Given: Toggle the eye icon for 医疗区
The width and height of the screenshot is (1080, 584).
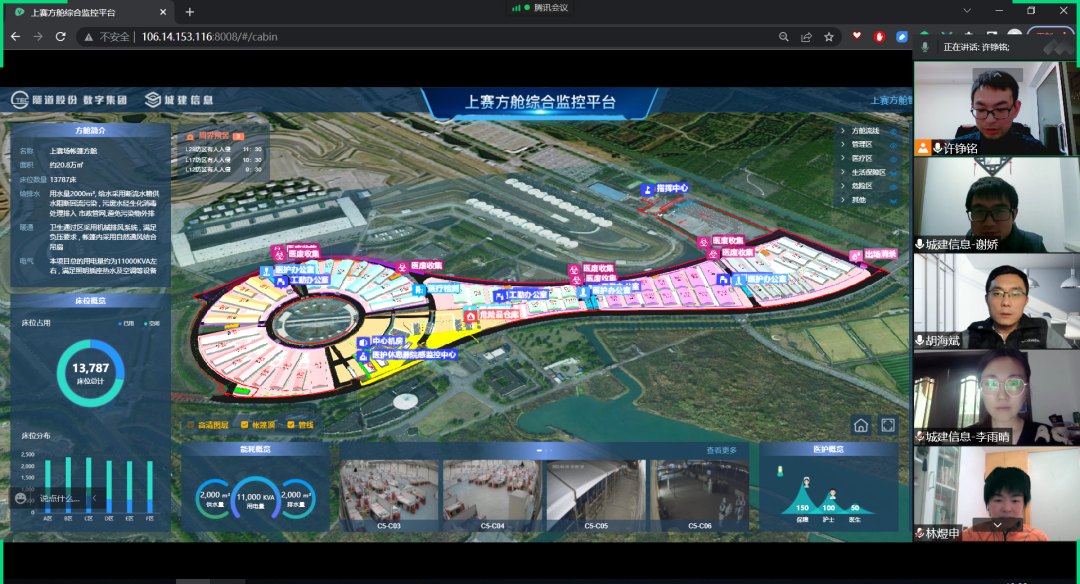Looking at the screenshot, I should click(893, 159).
